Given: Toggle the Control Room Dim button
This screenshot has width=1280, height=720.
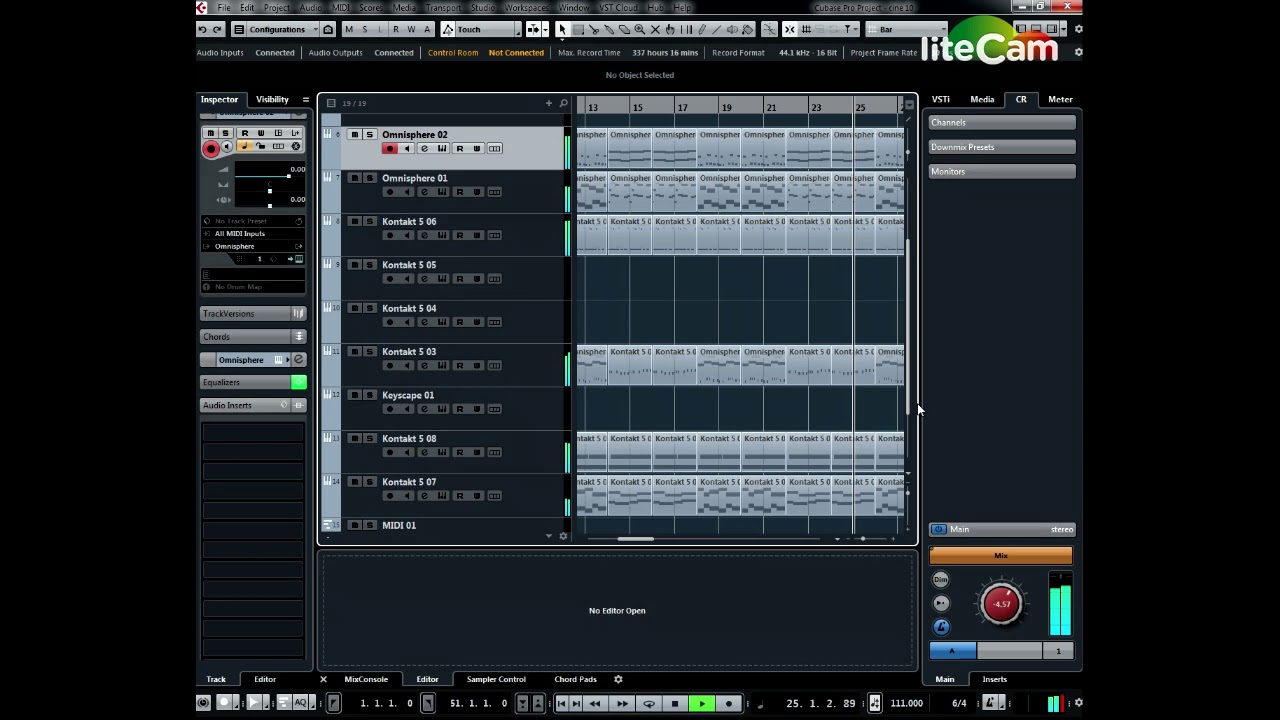Looking at the screenshot, I should [x=940, y=580].
